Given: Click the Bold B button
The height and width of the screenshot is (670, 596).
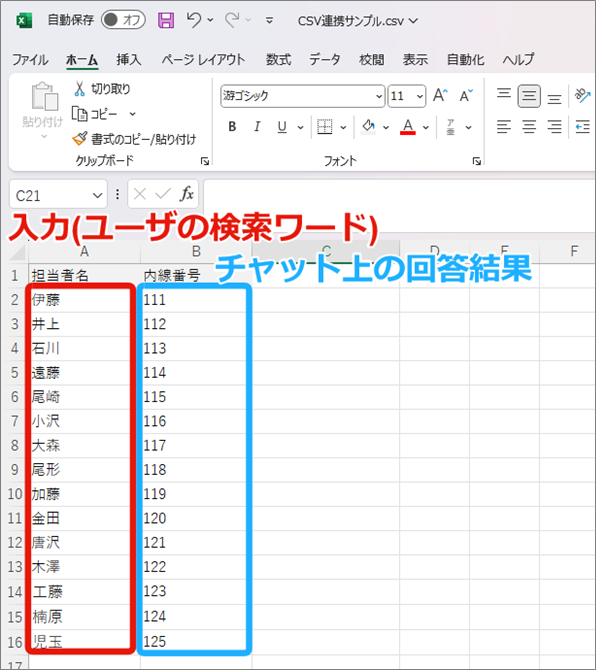Looking at the screenshot, I should pos(232,126).
